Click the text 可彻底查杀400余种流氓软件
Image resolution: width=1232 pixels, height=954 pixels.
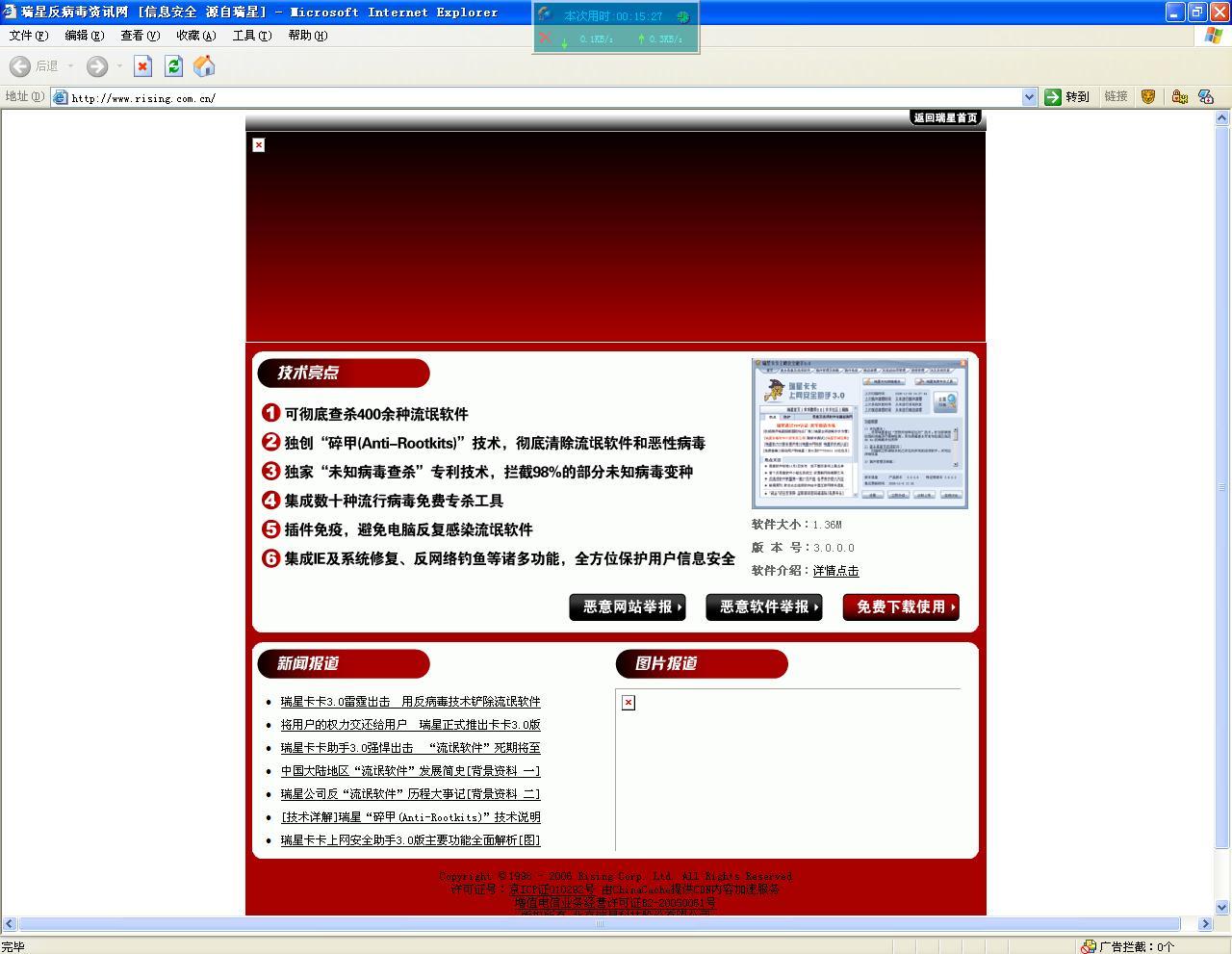376,414
